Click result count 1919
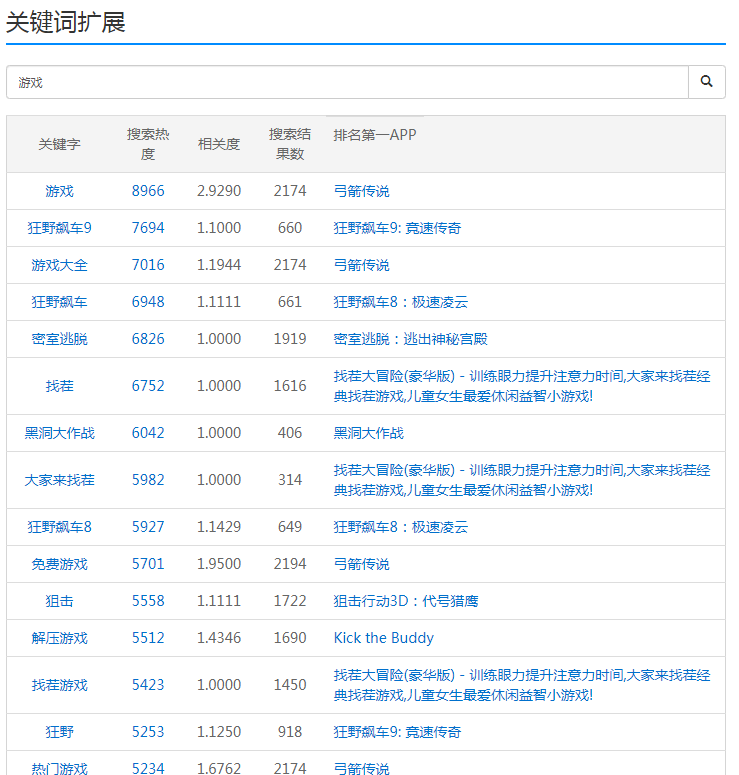The width and height of the screenshot is (739, 775). pos(290,339)
